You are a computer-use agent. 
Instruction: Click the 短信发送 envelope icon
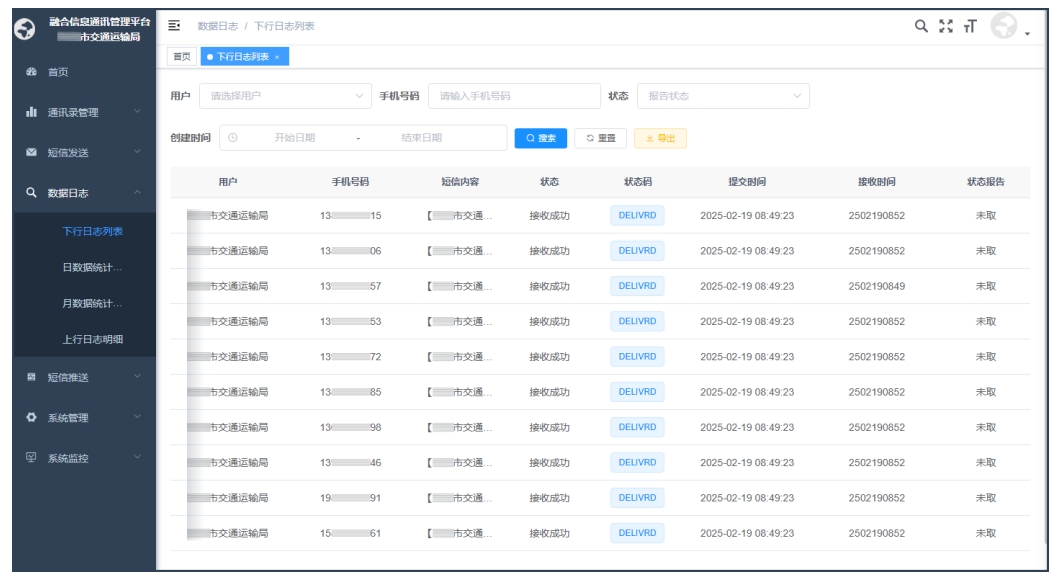(x=31, y=153)
